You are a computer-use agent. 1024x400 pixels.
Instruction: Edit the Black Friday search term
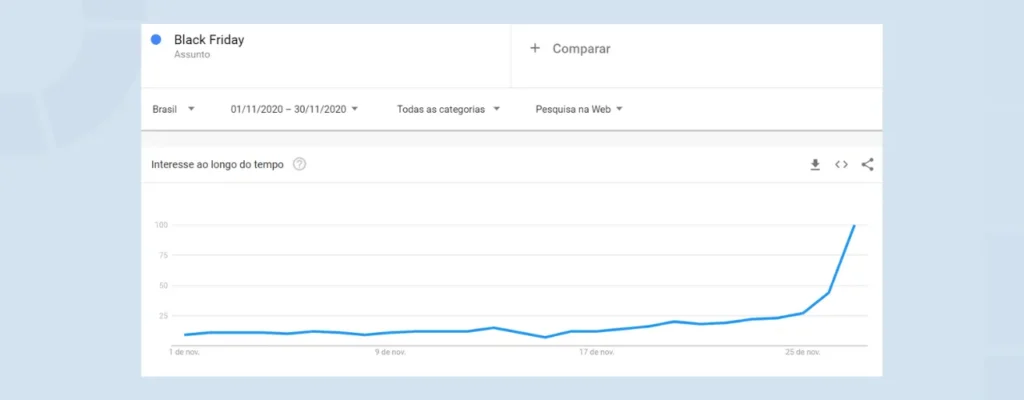209,40
